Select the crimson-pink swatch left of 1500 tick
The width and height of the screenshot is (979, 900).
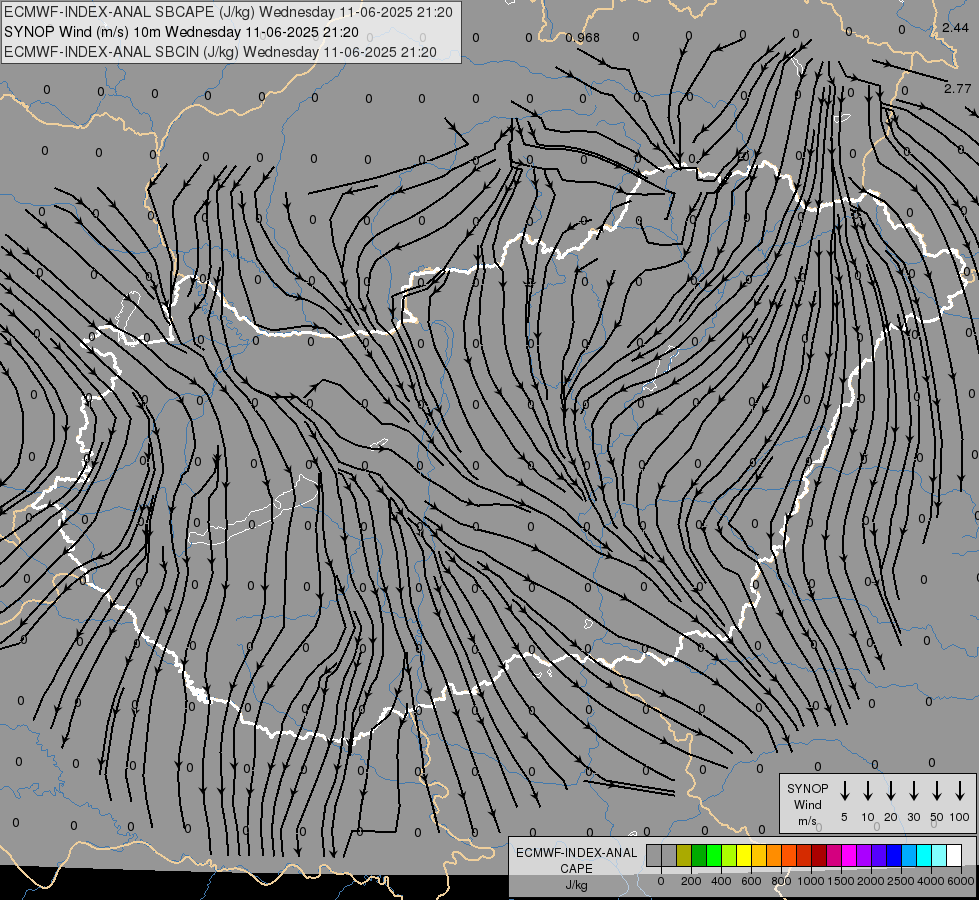point(834,855)
